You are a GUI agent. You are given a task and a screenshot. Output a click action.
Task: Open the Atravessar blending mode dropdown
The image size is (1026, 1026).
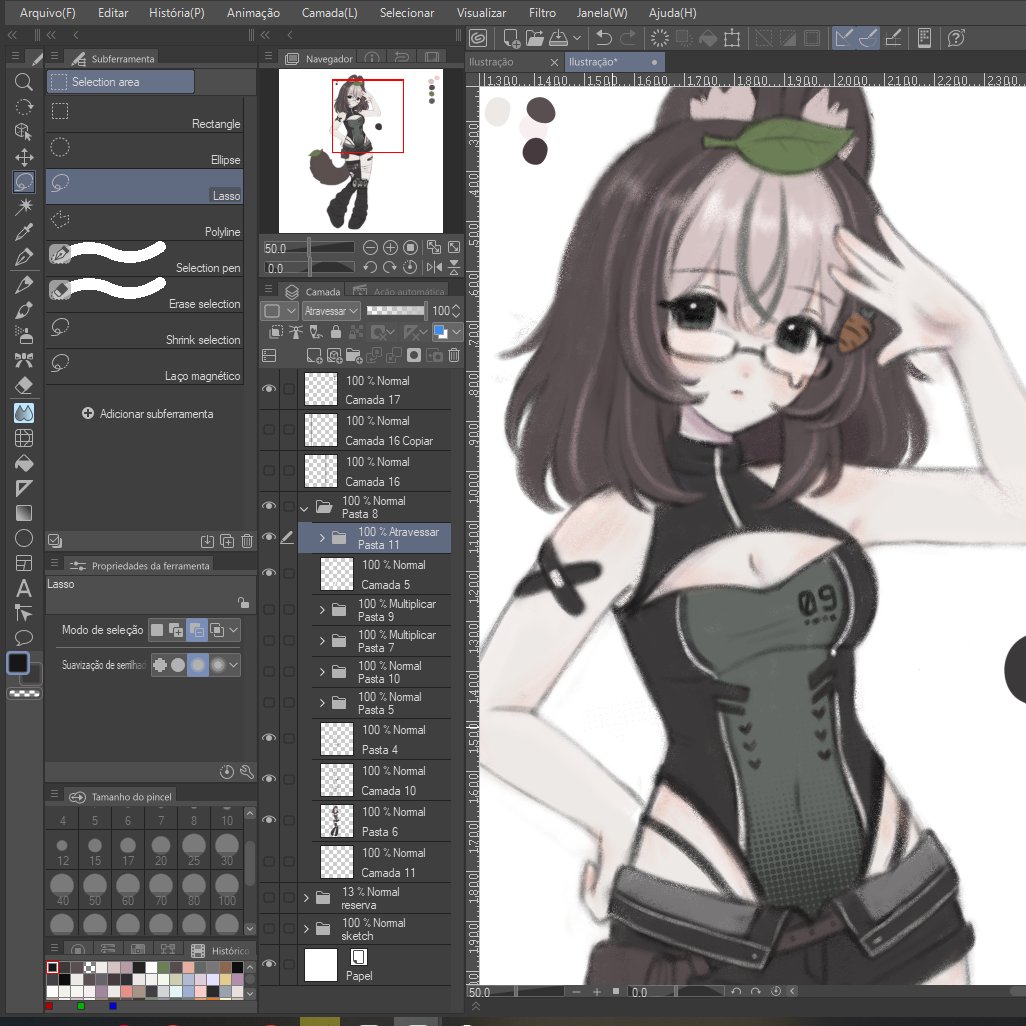click(331, 311)
